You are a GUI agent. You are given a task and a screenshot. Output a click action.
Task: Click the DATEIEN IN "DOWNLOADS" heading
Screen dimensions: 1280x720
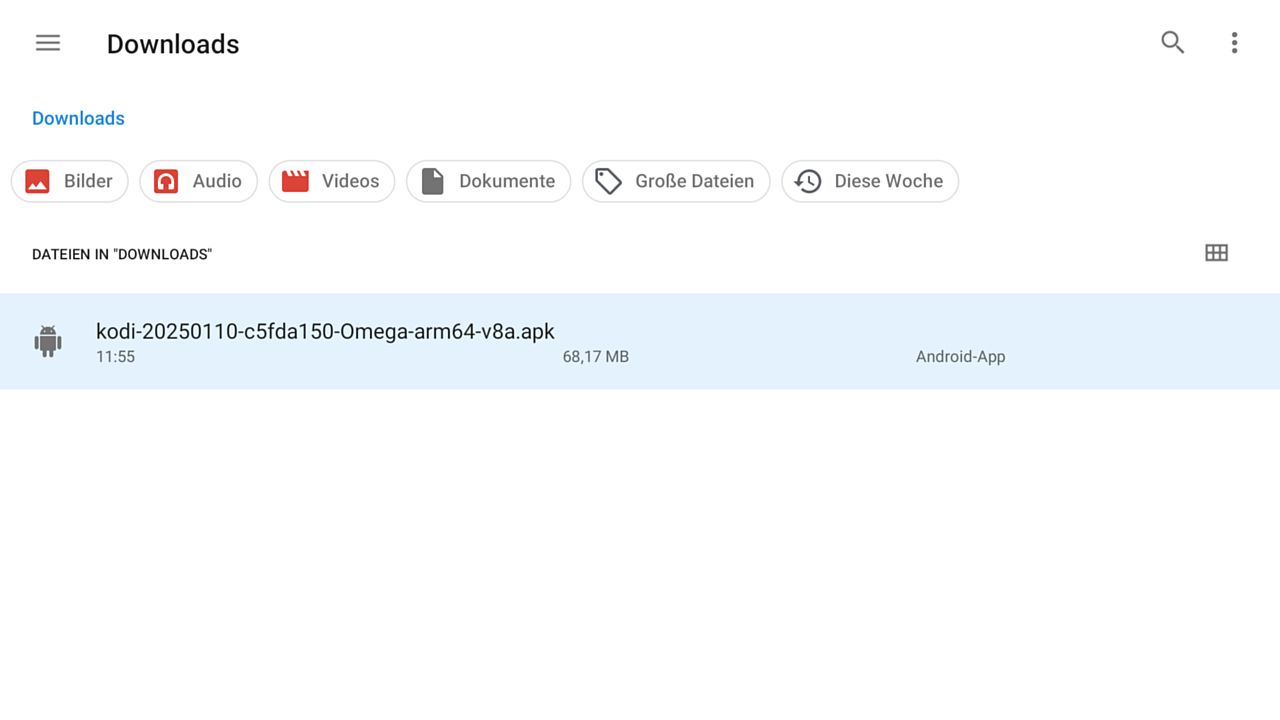122,254
